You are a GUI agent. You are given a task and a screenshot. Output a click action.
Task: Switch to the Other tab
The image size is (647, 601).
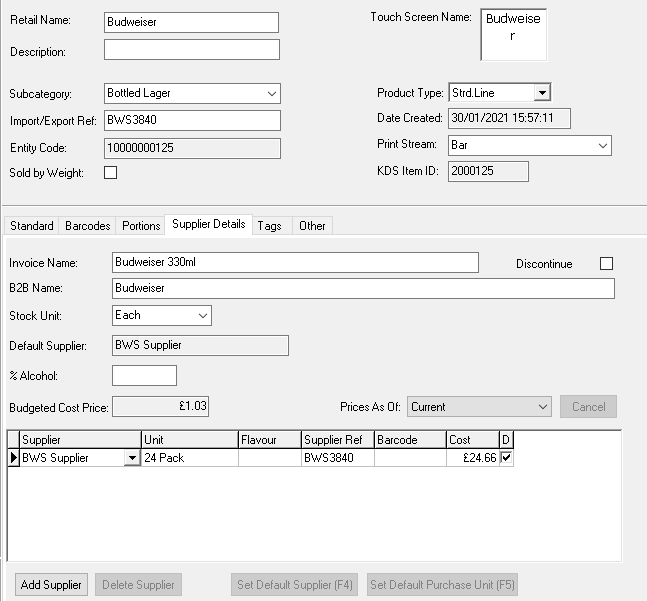click(x=312, y=226)
